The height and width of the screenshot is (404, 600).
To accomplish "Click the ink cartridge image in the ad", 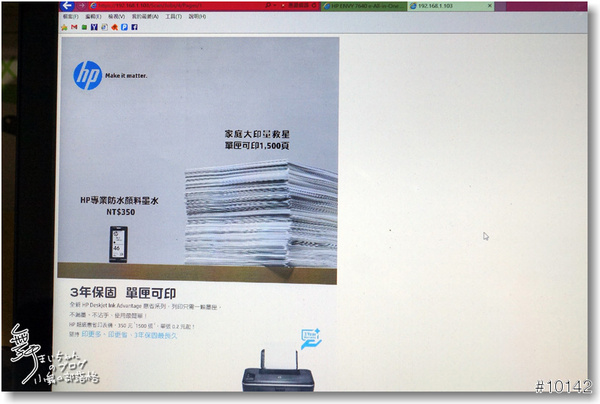I will tap(118, 244).
